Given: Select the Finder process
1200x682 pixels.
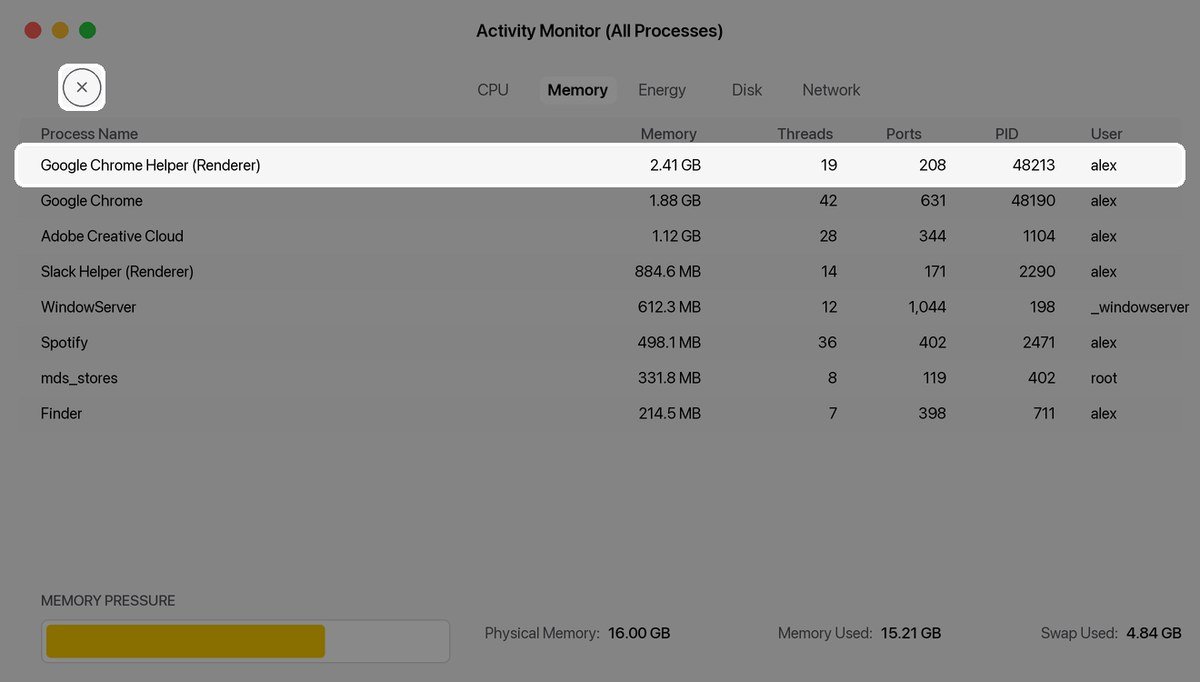Looking at the screenshot, I should click(61, 414).
